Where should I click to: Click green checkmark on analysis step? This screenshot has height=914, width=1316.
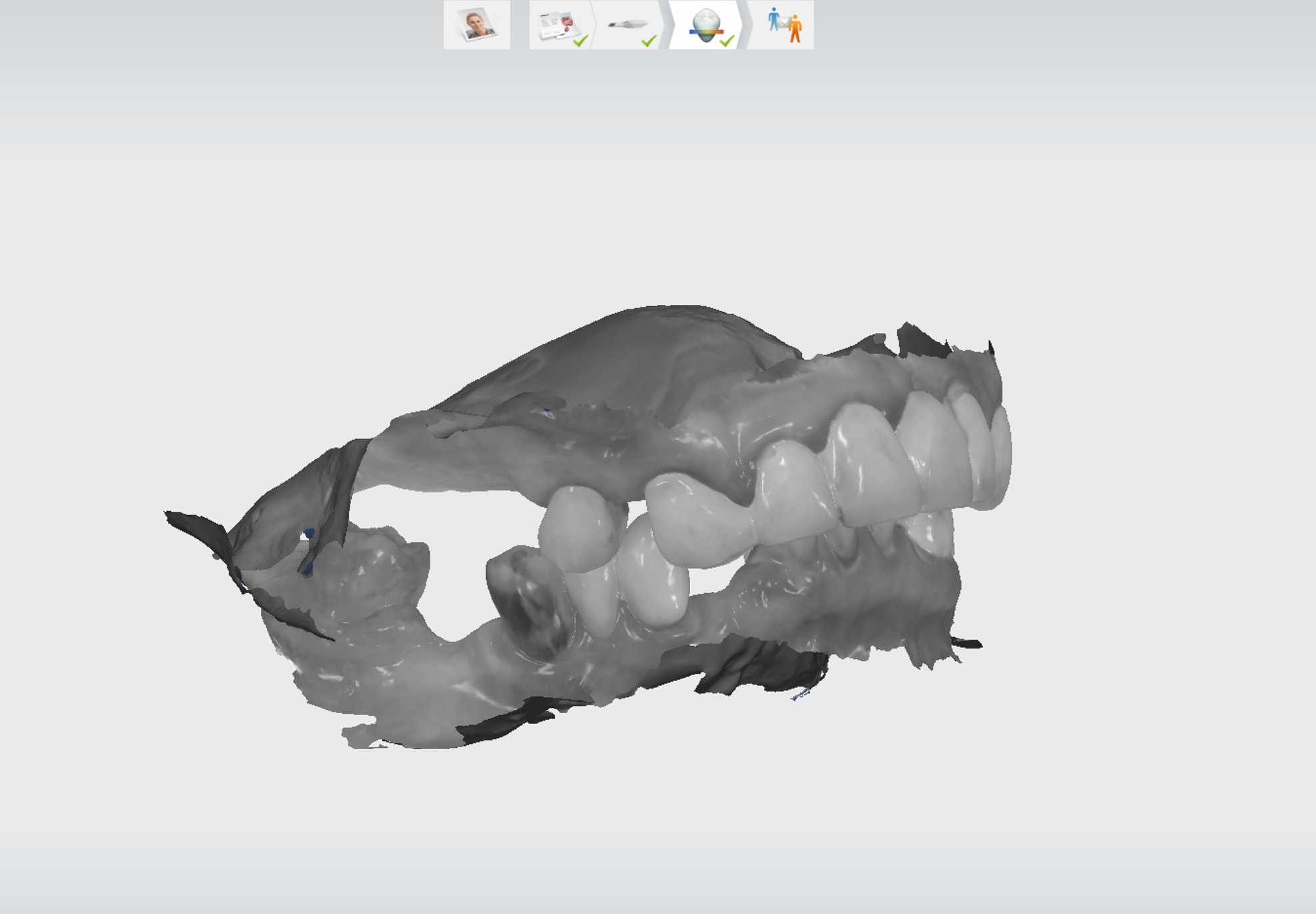click(727, 41)
